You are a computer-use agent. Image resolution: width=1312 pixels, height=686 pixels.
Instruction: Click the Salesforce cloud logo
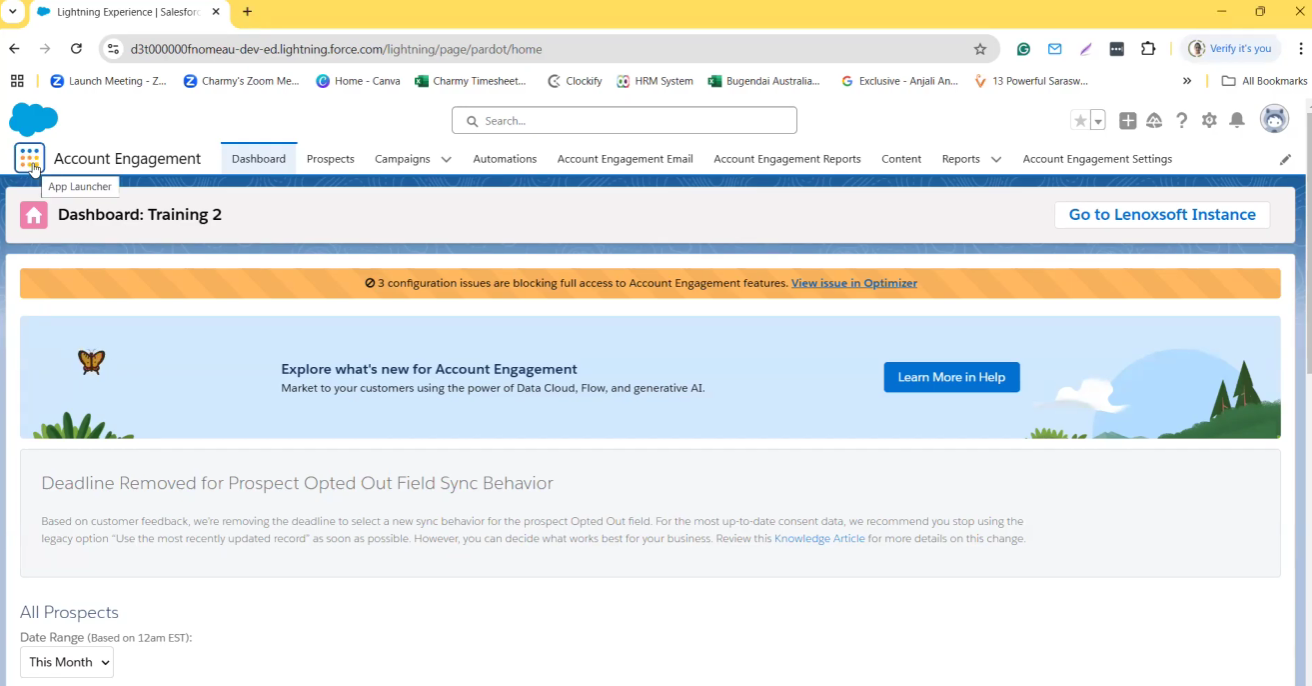[x=33, y=119]
